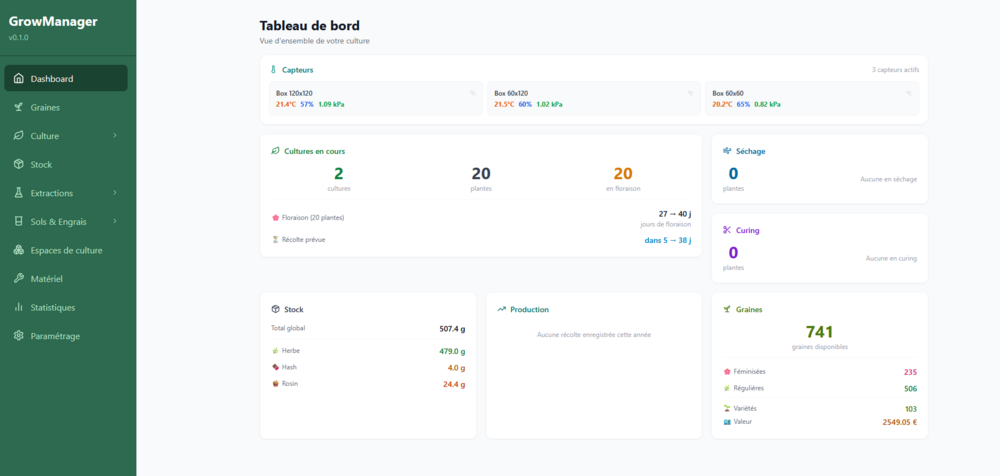Click the Graines sprout icon in the sidebar

[x=18, y=107]
